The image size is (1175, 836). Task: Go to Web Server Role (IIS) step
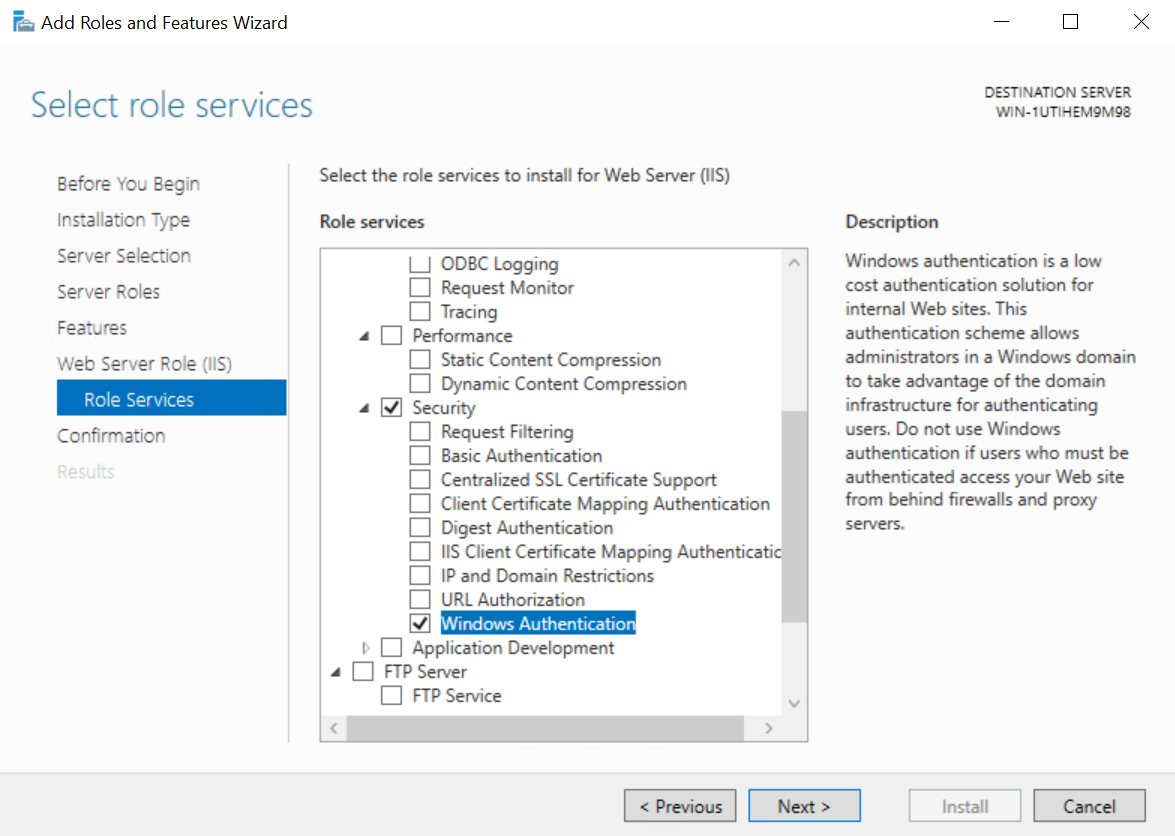[145, 364]
